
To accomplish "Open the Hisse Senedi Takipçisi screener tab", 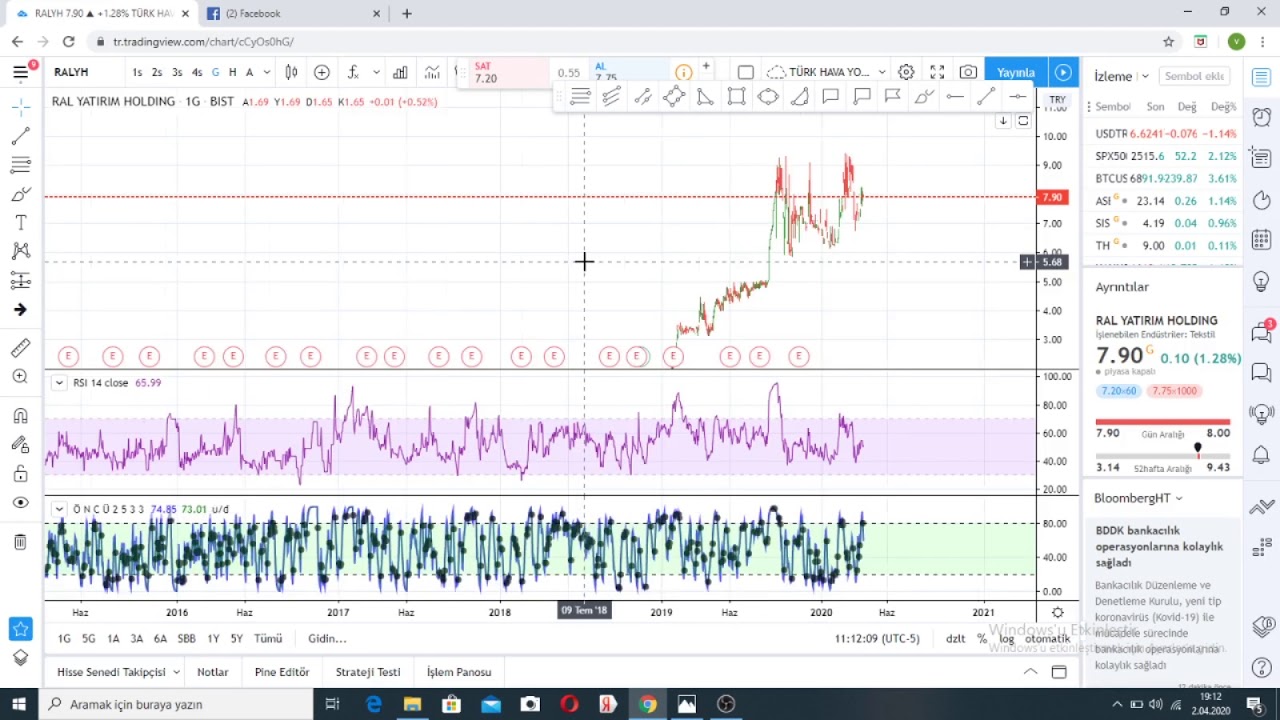I will pyautogui.click(x=111, y=672).
